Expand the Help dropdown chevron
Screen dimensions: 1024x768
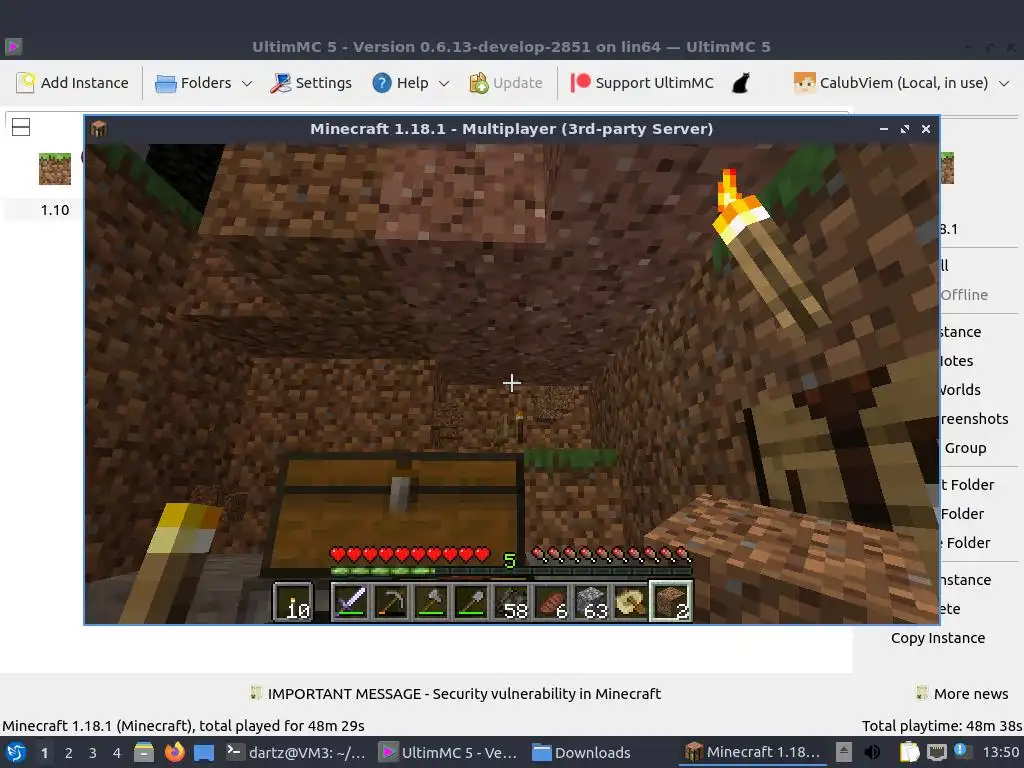(444, 84)
